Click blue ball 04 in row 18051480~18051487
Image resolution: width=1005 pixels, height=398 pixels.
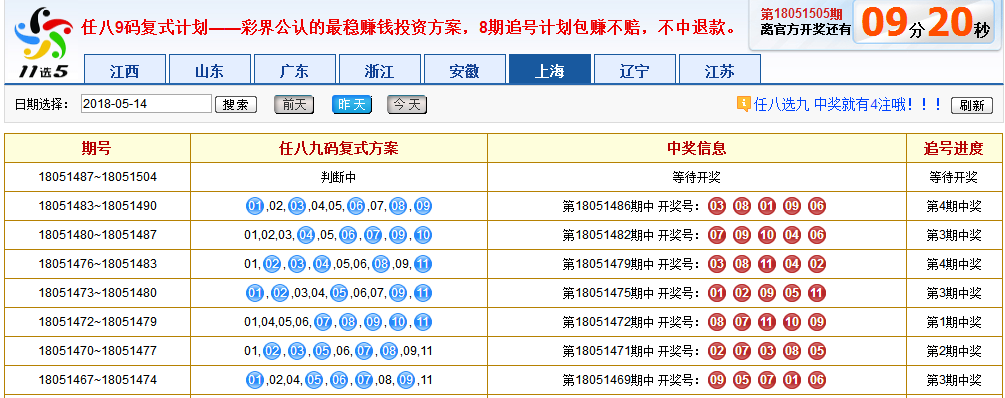(306, 235)
